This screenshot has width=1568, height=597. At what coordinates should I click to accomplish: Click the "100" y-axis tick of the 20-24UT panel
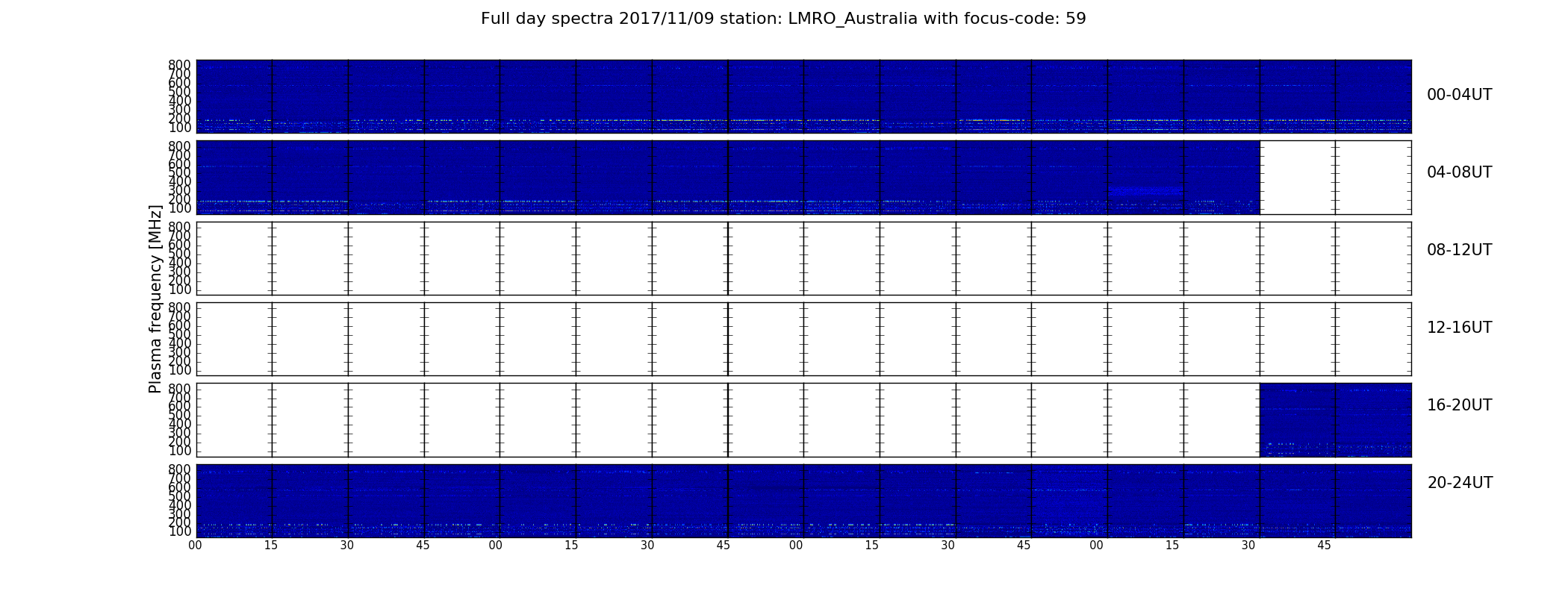click(x=180, y=531)
